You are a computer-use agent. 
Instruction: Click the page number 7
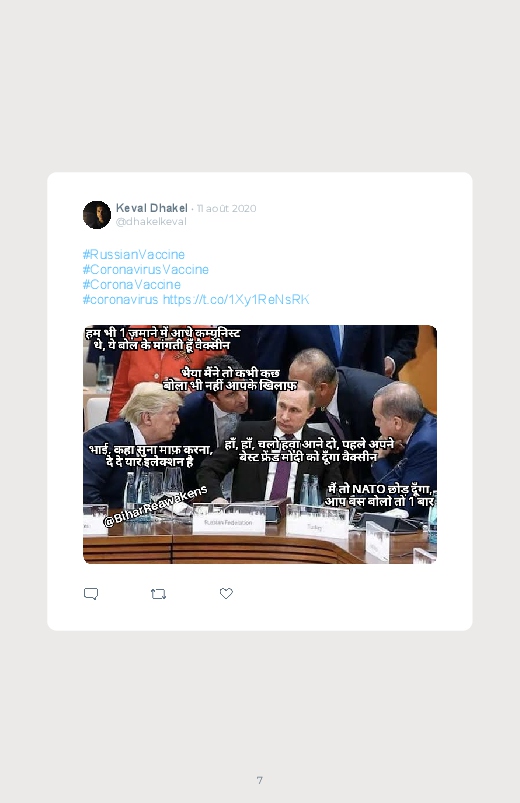click(x=260, y=780)
